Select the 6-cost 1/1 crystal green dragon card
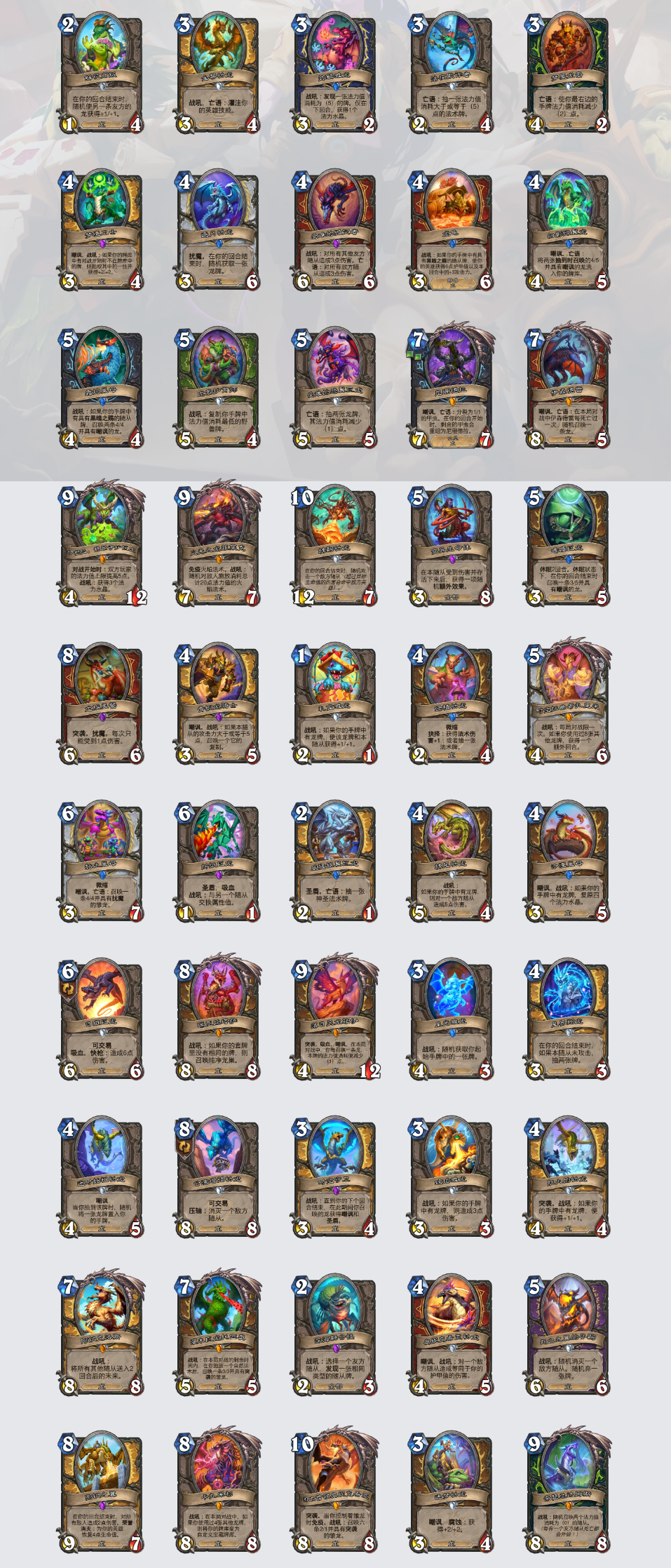 click(x=218, y=862)
